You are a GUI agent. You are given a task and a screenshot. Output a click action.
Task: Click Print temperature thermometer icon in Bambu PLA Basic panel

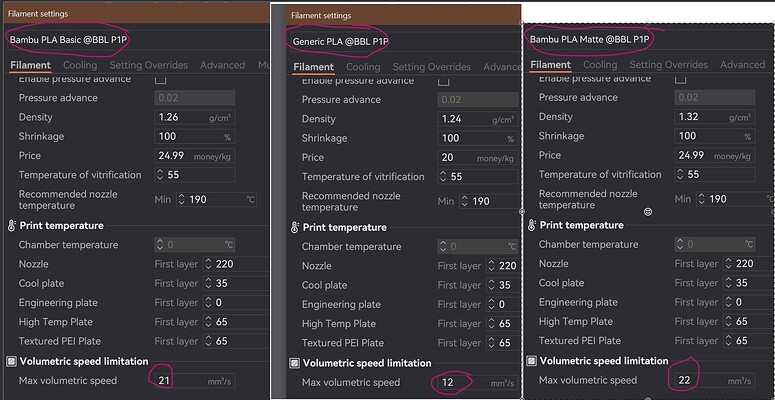click(x=12, y=226)
